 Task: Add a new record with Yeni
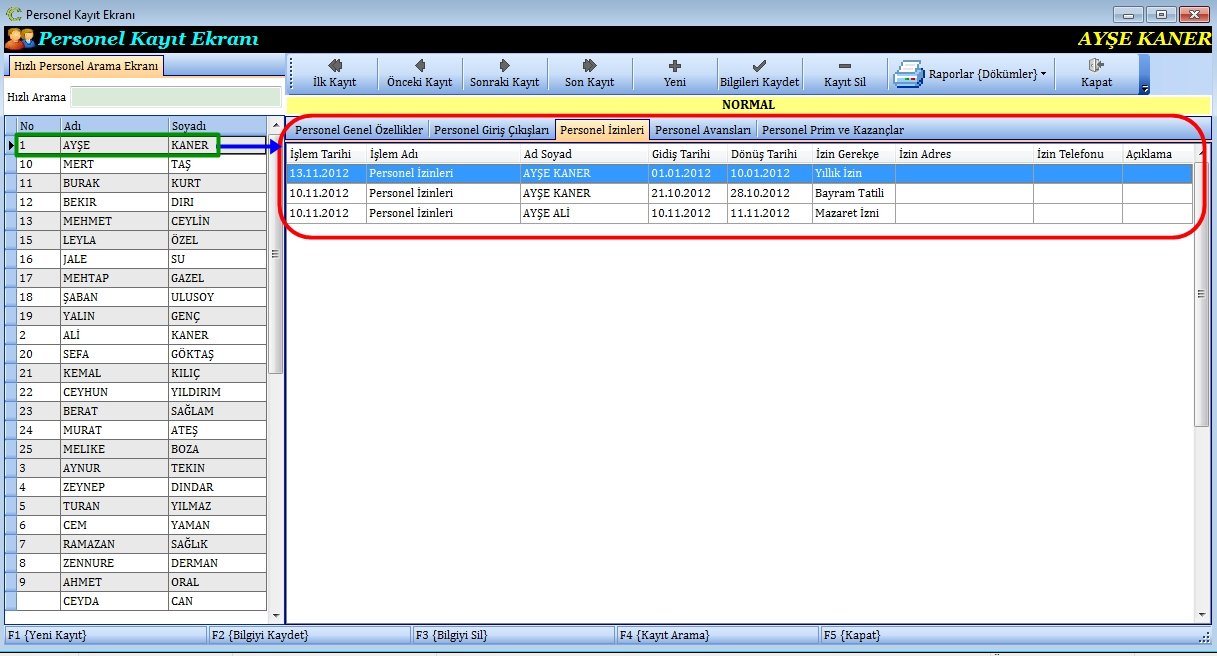tap(675, 73)
